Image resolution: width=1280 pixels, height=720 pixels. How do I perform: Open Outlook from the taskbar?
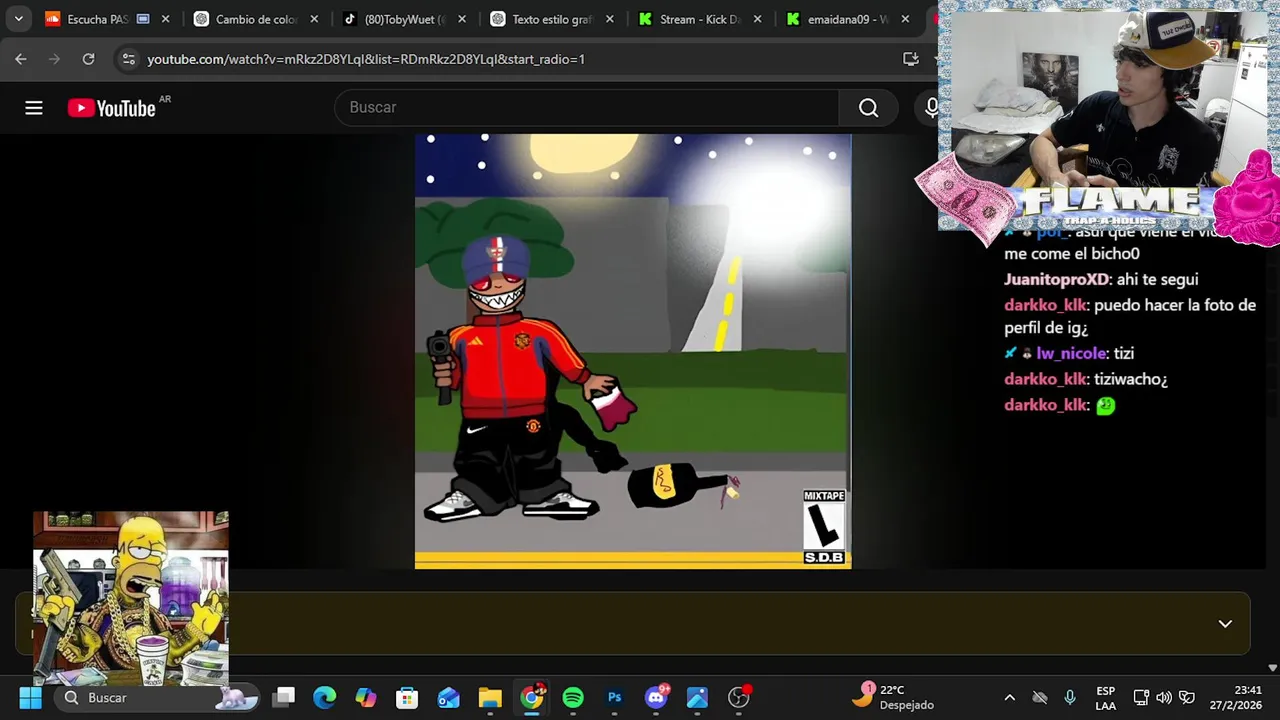(x=448, y=697)
